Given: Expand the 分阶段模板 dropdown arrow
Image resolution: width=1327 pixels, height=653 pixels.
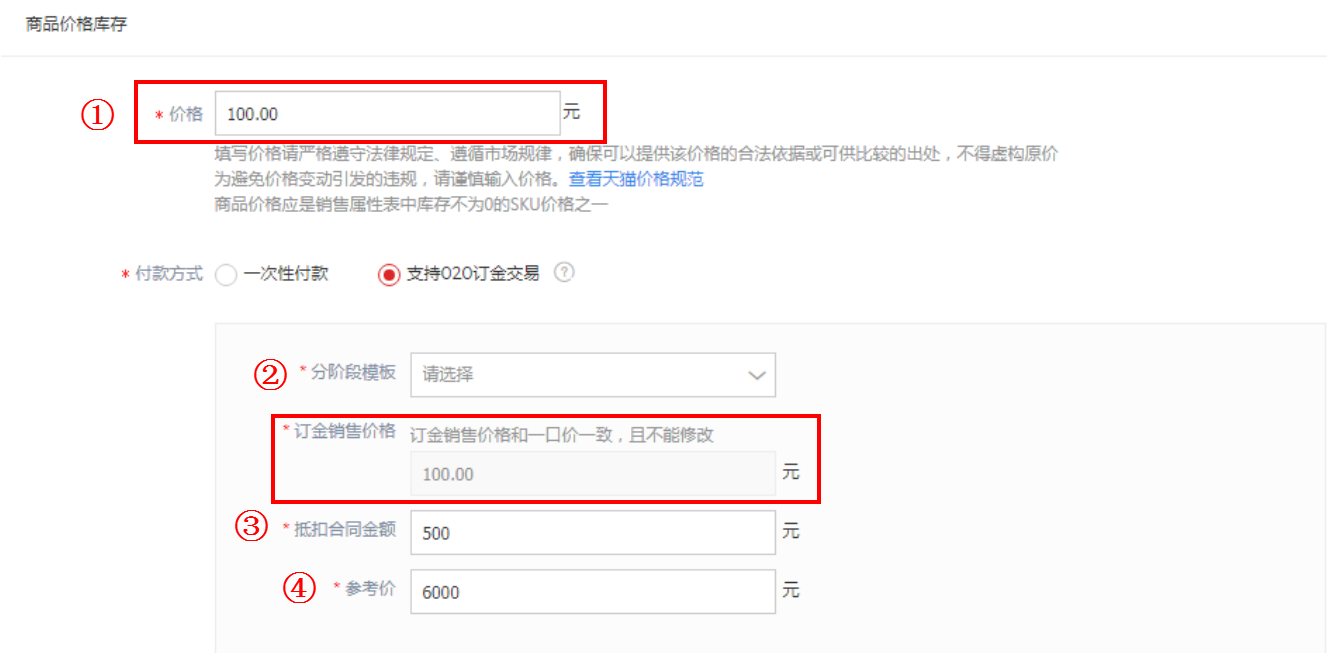Looking at the screenshot, I should [757, 375].
